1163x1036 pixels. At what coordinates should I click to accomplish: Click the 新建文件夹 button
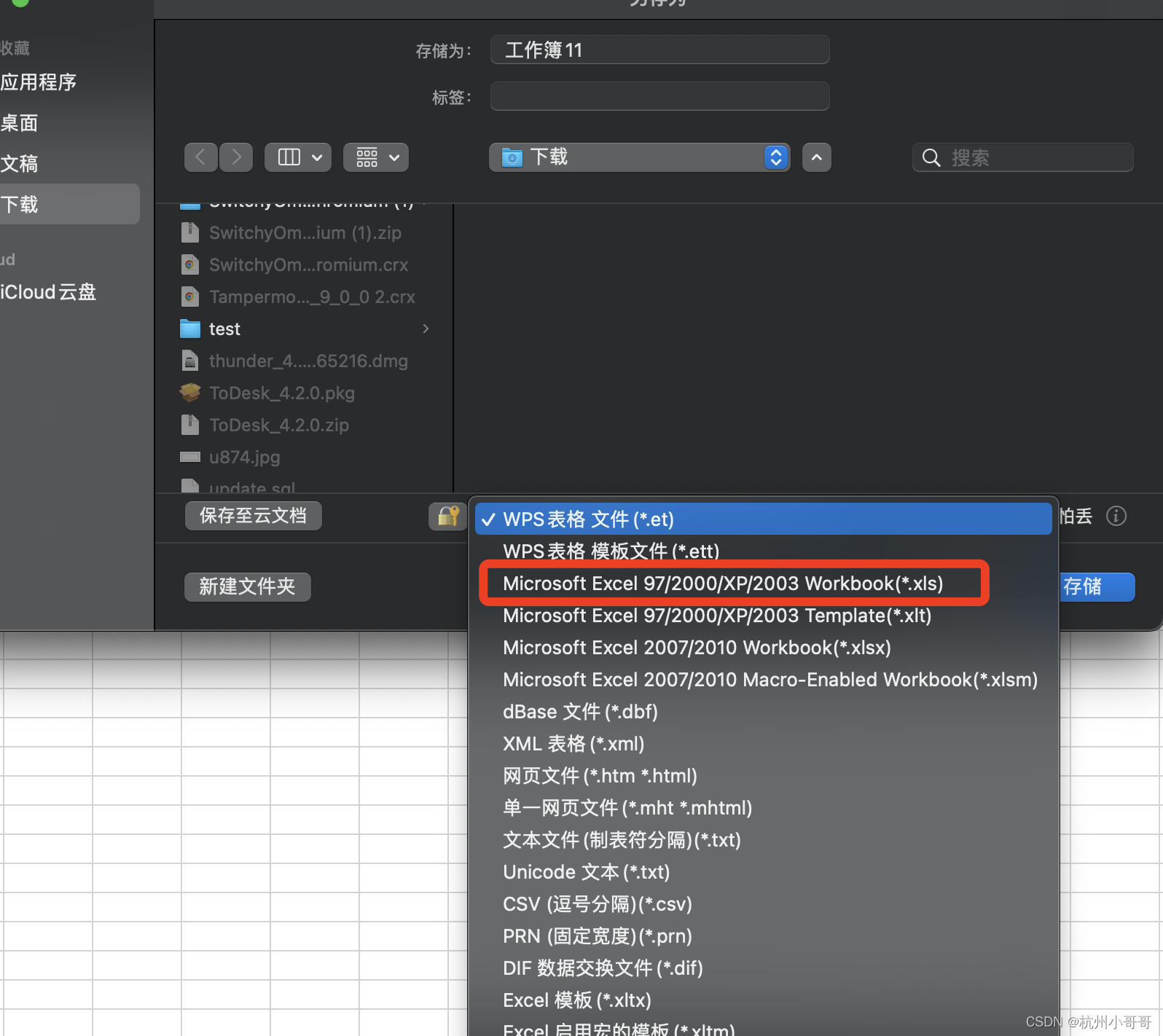(248, 586)
